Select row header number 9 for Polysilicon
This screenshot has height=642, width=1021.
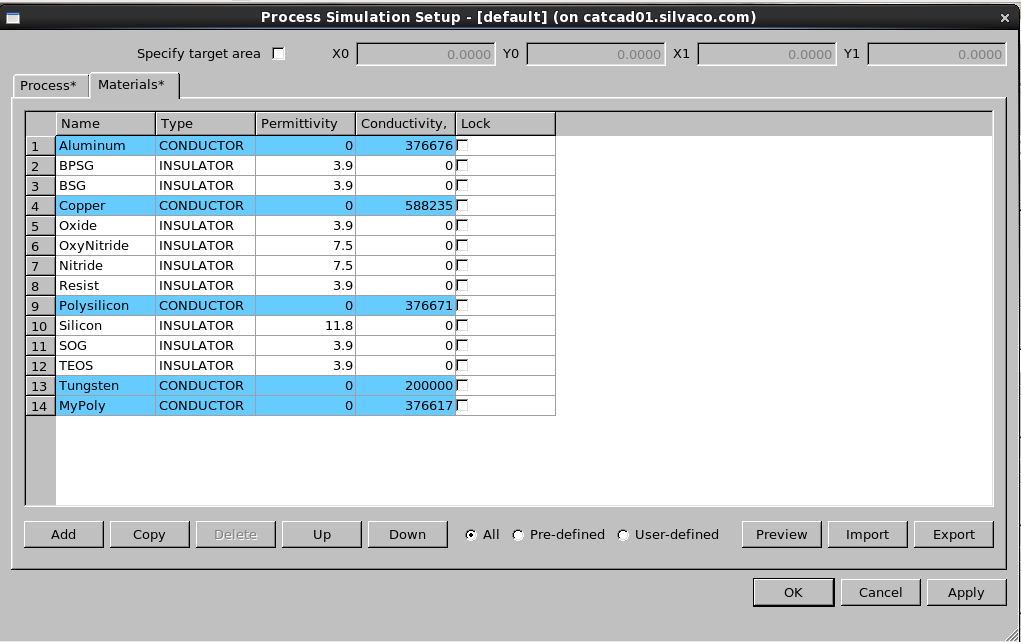[x=35, y=306]
